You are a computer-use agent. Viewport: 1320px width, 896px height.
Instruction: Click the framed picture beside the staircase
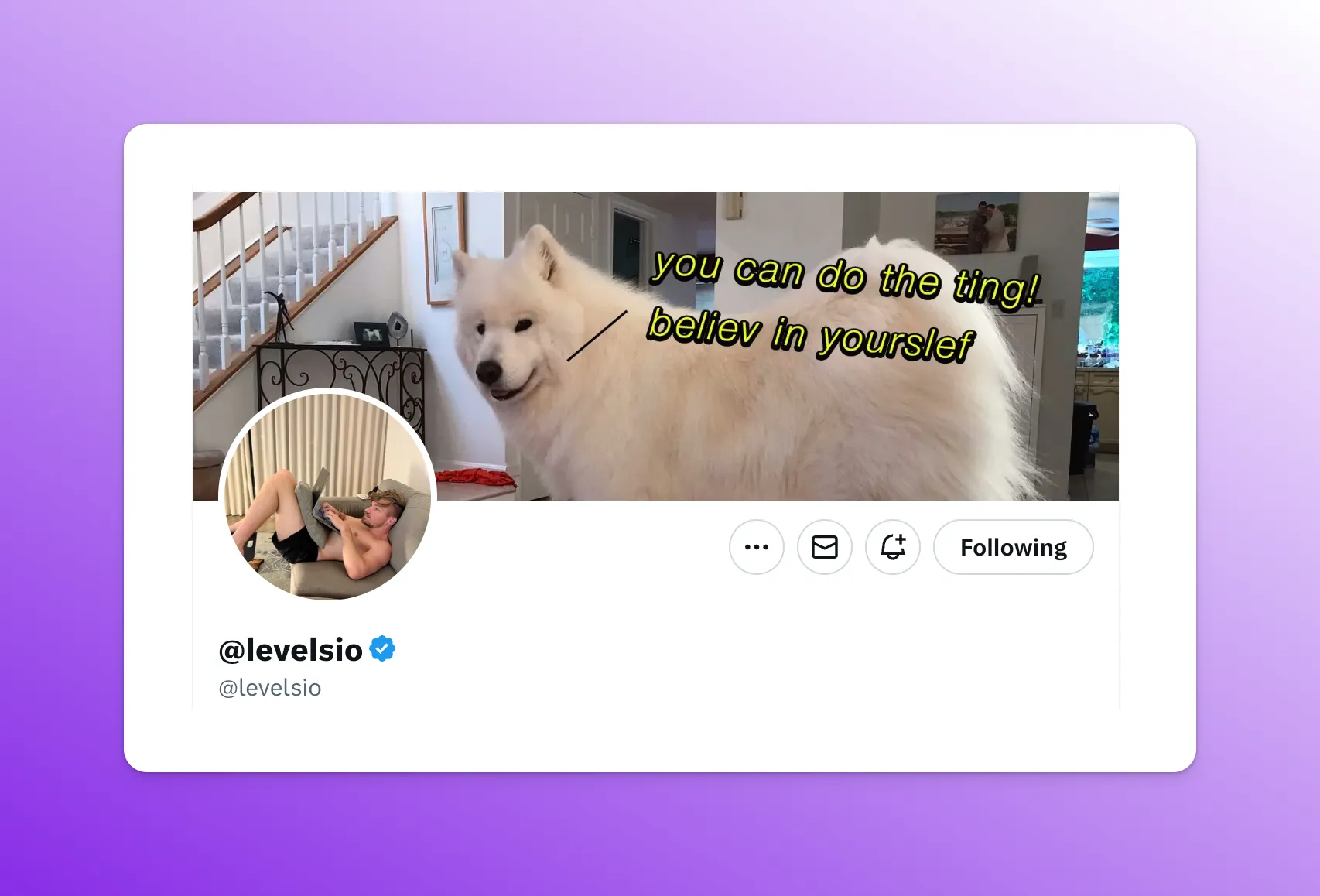click(443, 248)
